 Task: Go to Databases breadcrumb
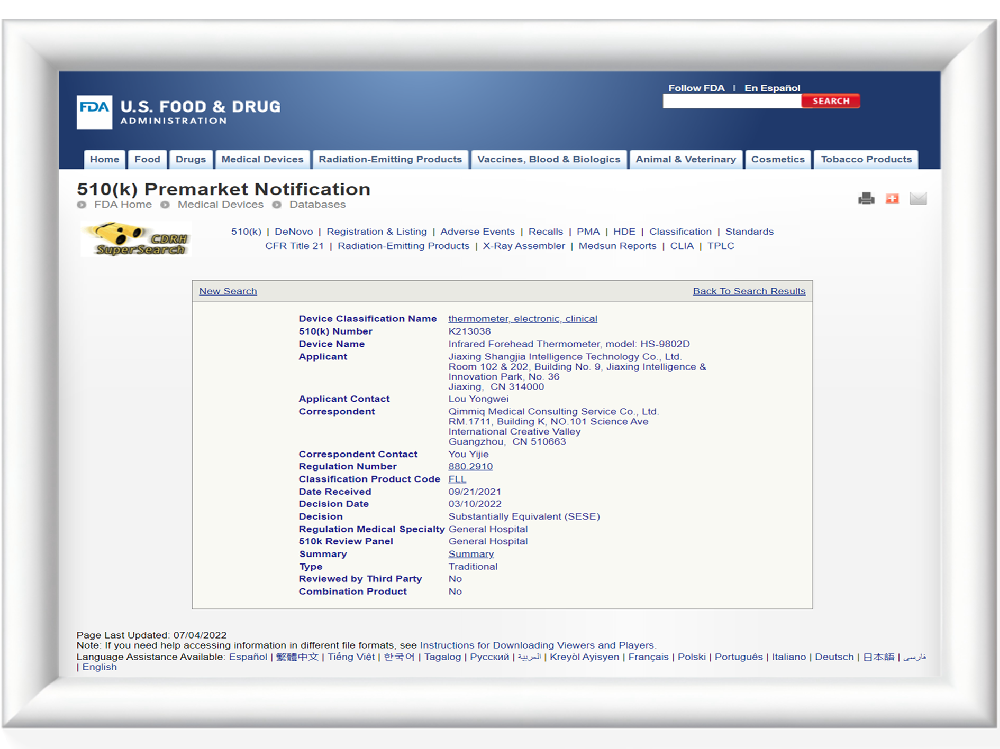pyautogui.click(x=318, y=205)
